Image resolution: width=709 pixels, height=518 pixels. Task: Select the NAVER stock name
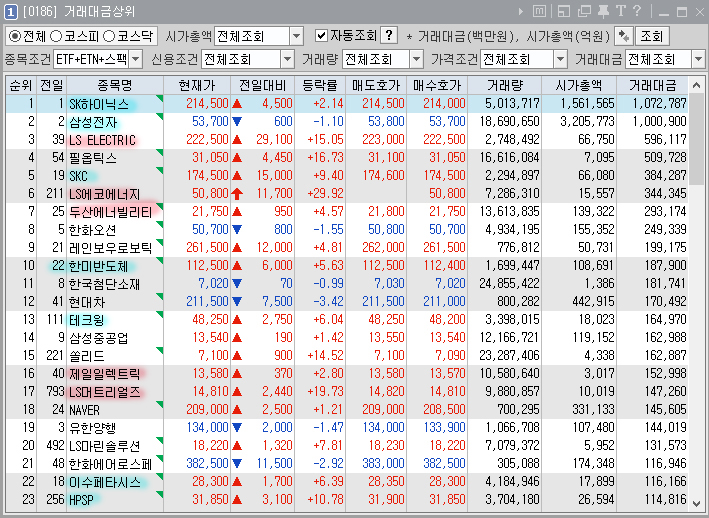tap(84, 410)
